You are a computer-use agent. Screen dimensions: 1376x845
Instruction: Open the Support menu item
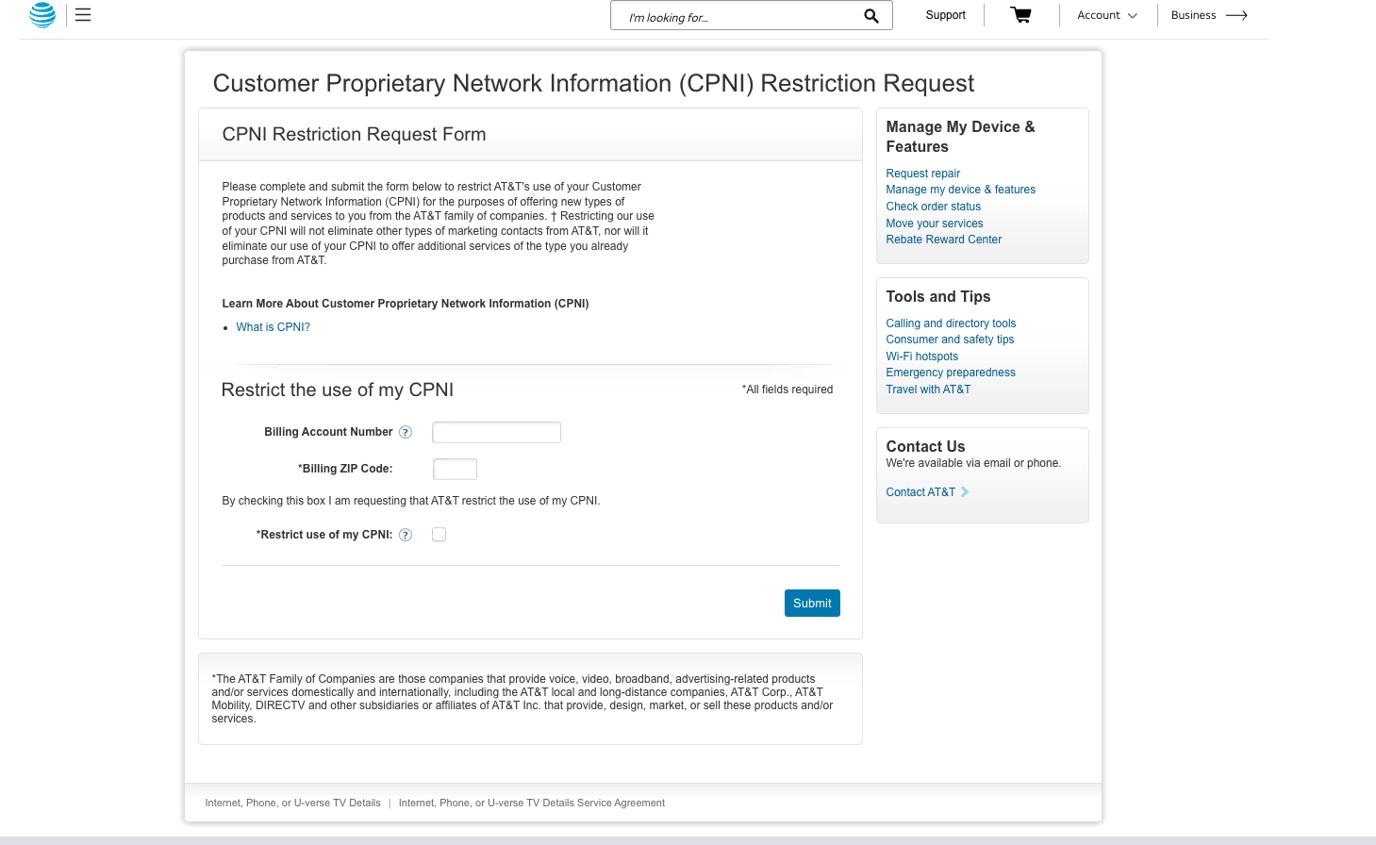(945, 15)
